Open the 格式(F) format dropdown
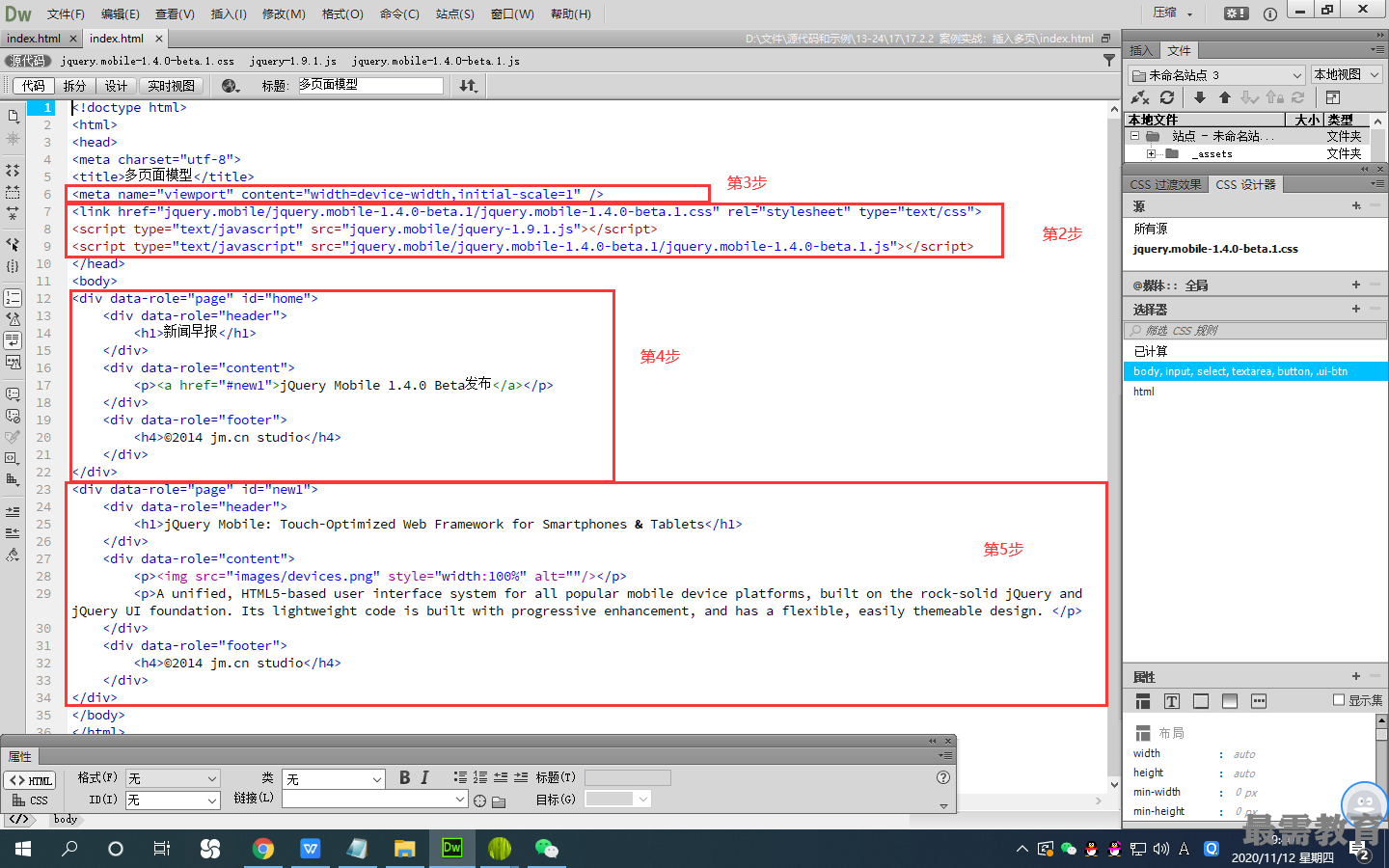This screenshot has width=1389, height=868. coord(173,778)
